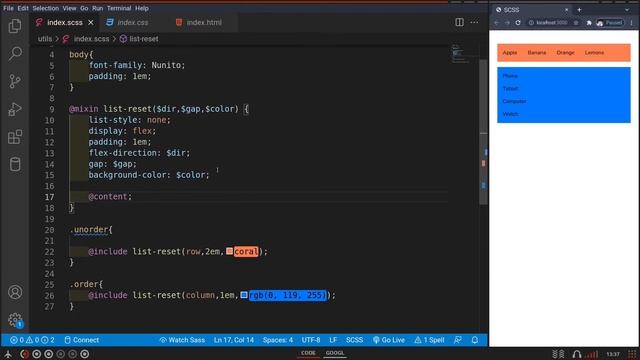Open the Go menu
The image size is (640, 360).
(x=84, y=8)
